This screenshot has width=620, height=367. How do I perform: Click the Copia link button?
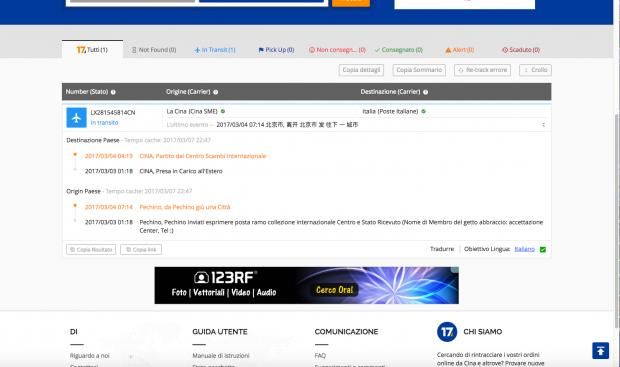click(141, 250)
